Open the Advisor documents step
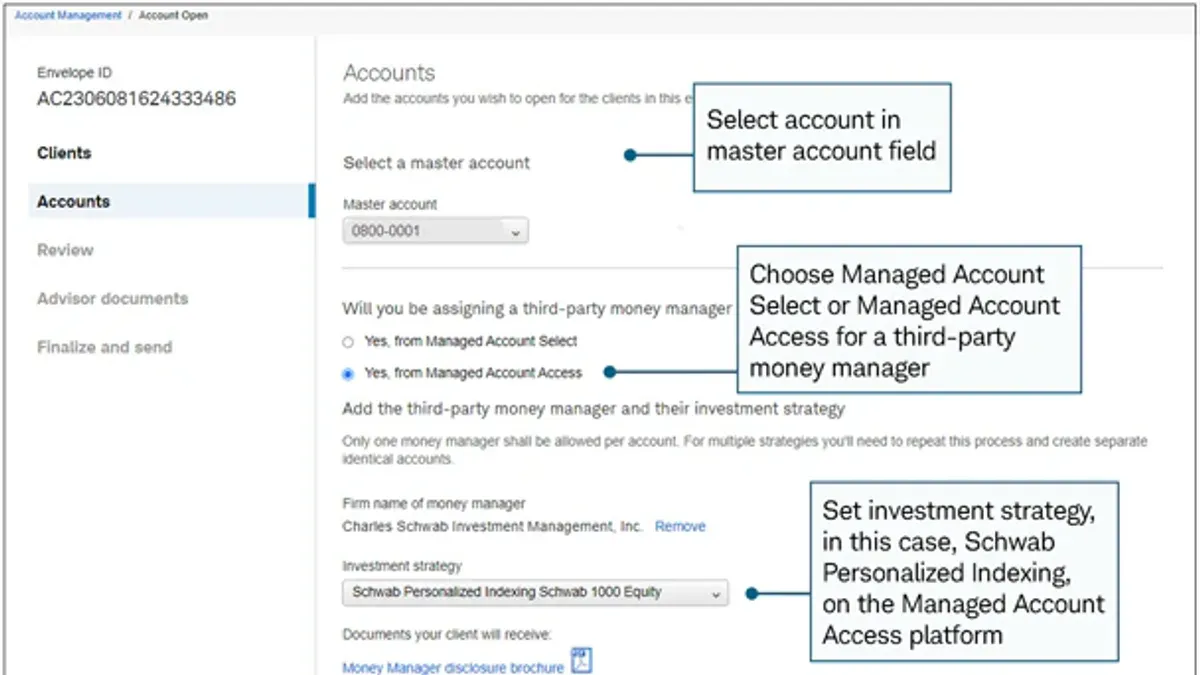1200x675 pixels. click(x=112, y=298)
